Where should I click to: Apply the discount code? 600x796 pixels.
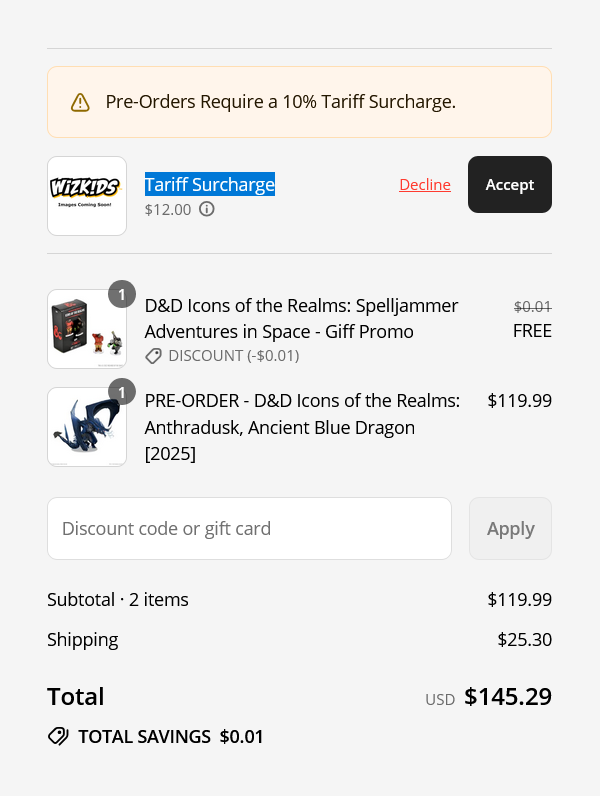pyautogui.click(x=510, y=528)
